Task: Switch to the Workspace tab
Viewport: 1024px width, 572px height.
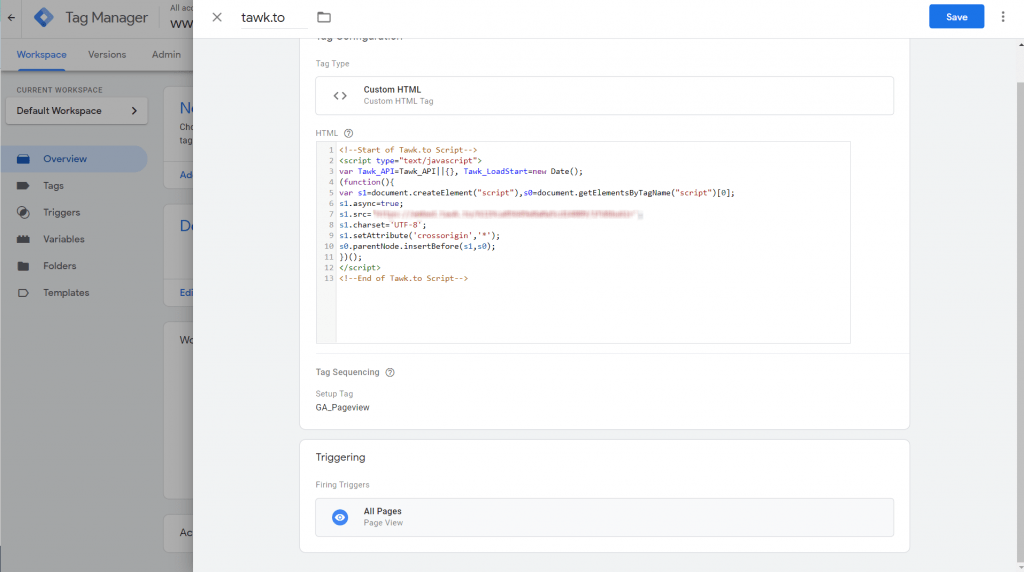Action: pos(41,55)
